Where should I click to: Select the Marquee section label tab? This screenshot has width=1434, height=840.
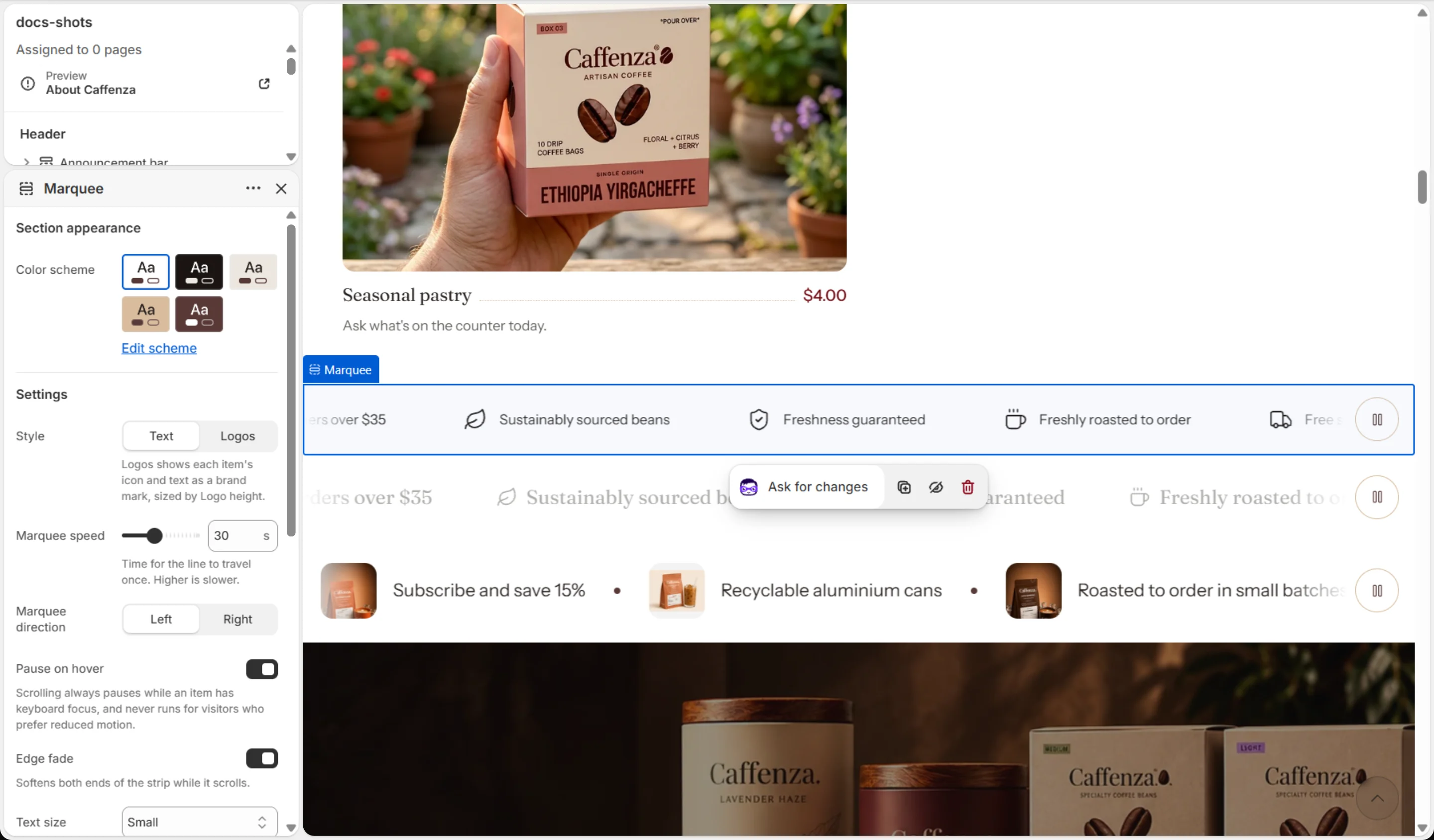[x=340, y=370]
